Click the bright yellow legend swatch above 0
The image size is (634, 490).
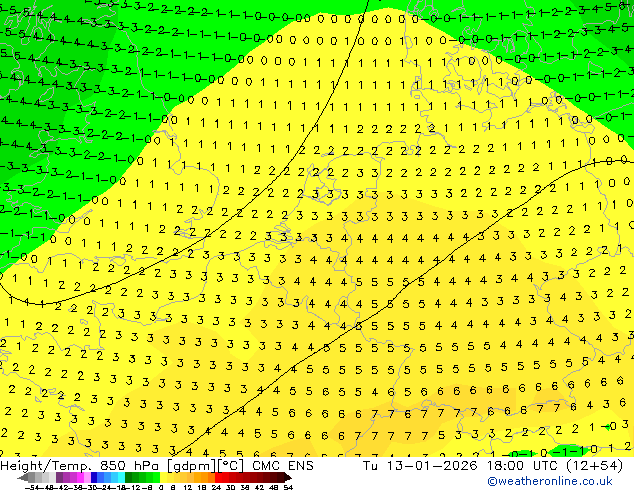163,477
